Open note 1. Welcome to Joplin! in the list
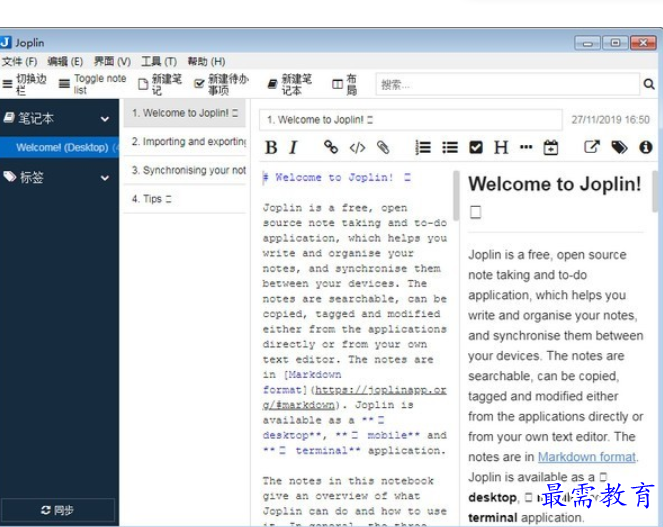 185,113
